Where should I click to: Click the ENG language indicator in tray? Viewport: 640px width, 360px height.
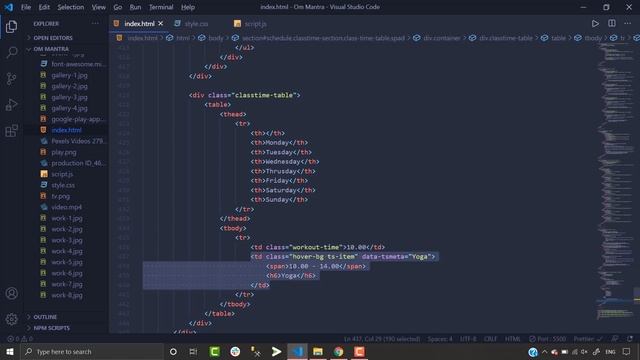610,351
